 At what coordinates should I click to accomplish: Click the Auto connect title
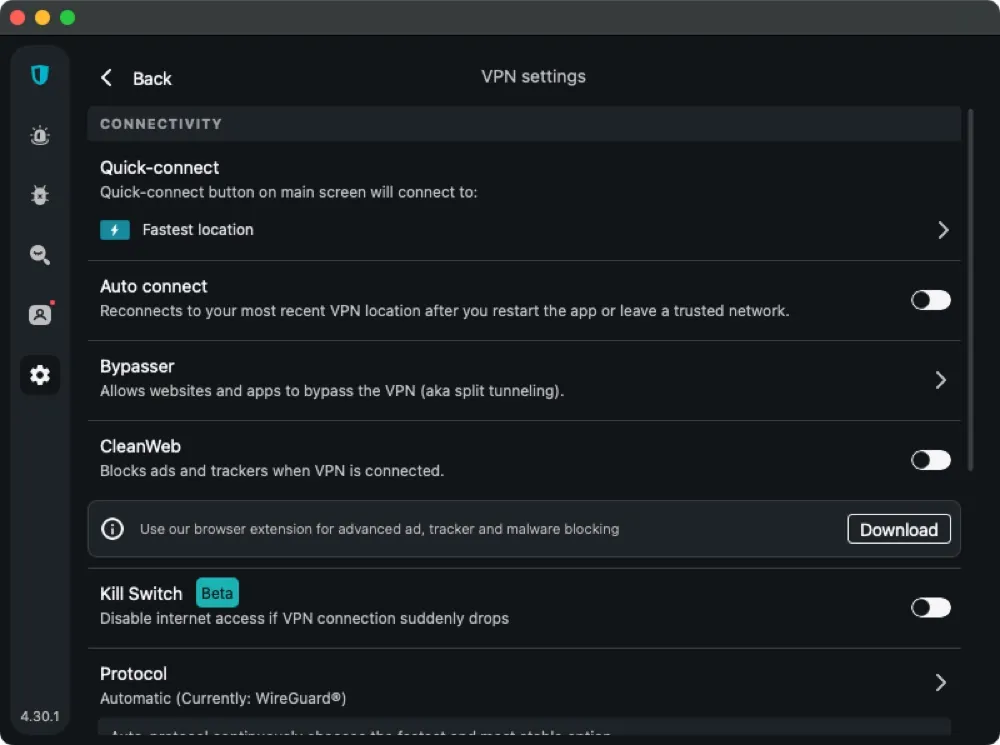point(154,286)
